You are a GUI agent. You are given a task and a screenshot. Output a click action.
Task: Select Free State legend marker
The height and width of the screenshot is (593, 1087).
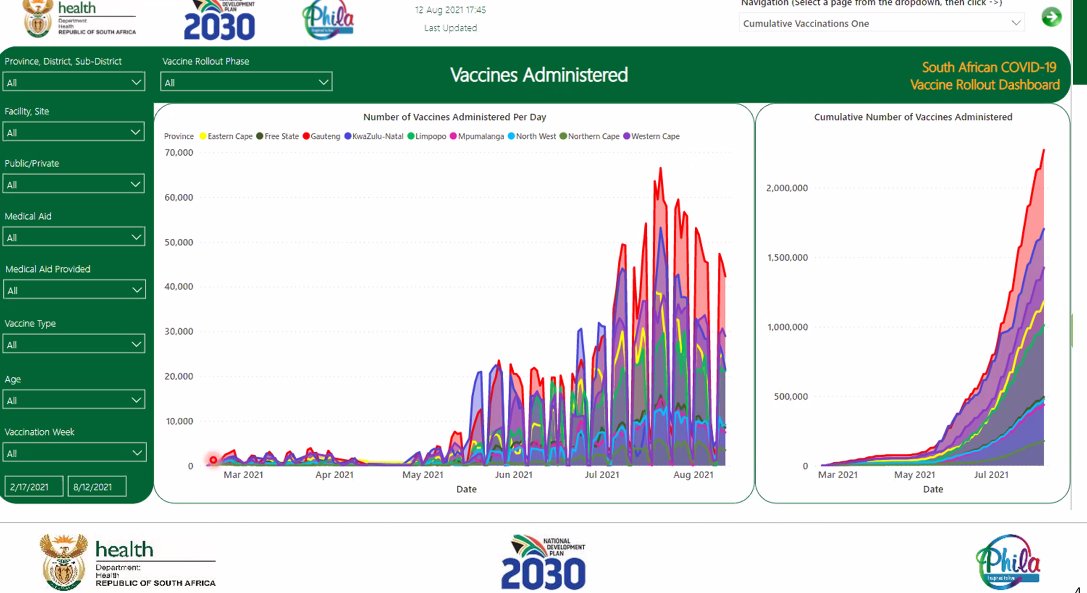pos(260,137)
